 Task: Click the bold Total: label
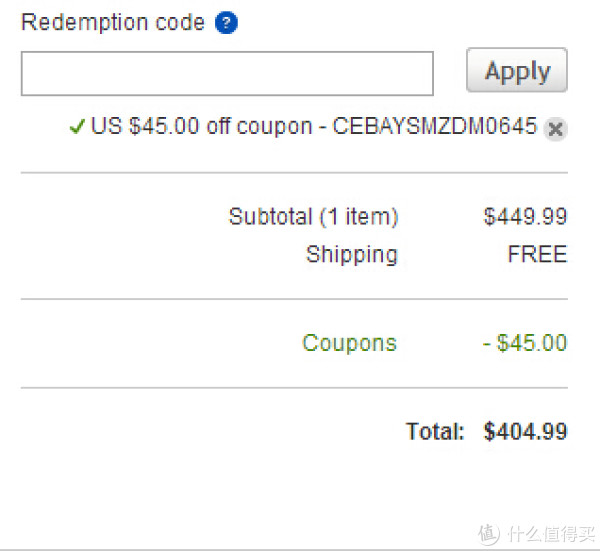pyautogui.click(x=435, y=431)
